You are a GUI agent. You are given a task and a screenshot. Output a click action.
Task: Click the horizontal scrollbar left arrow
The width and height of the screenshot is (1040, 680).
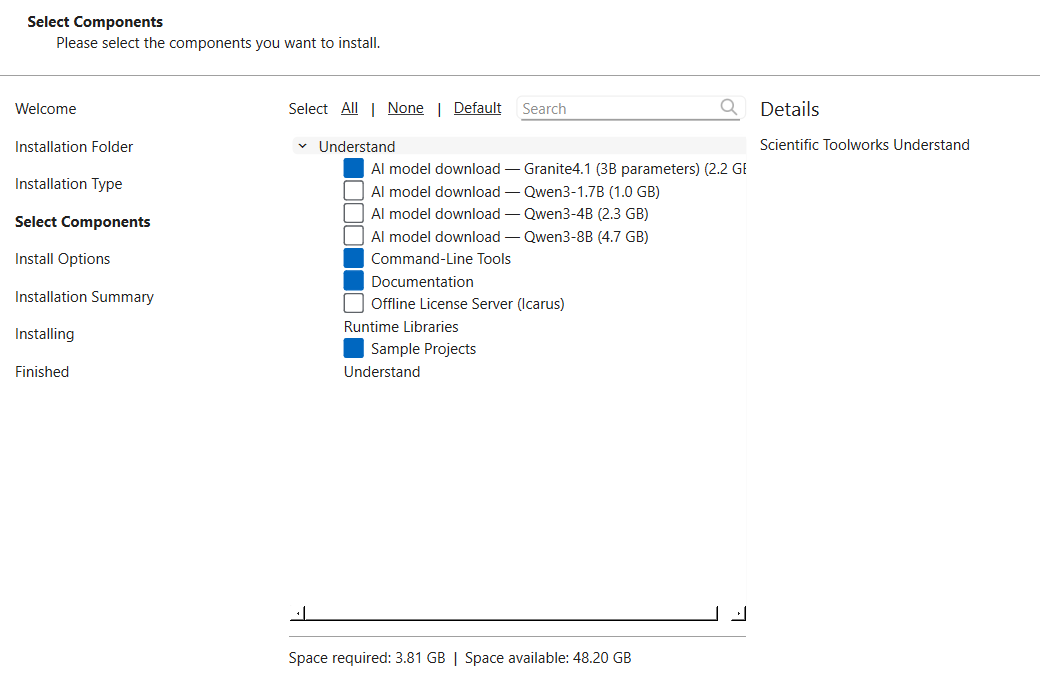point(298,614)
